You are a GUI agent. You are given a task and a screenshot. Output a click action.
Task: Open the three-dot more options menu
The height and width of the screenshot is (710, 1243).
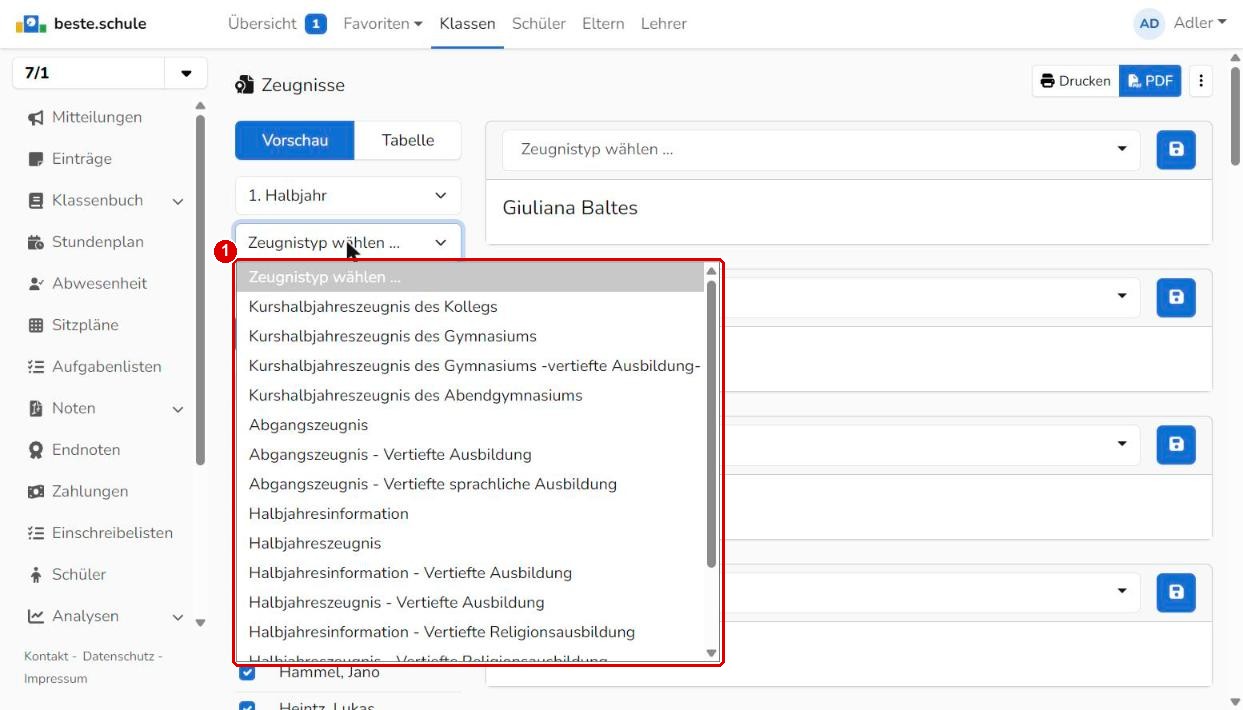point(1201,81)
